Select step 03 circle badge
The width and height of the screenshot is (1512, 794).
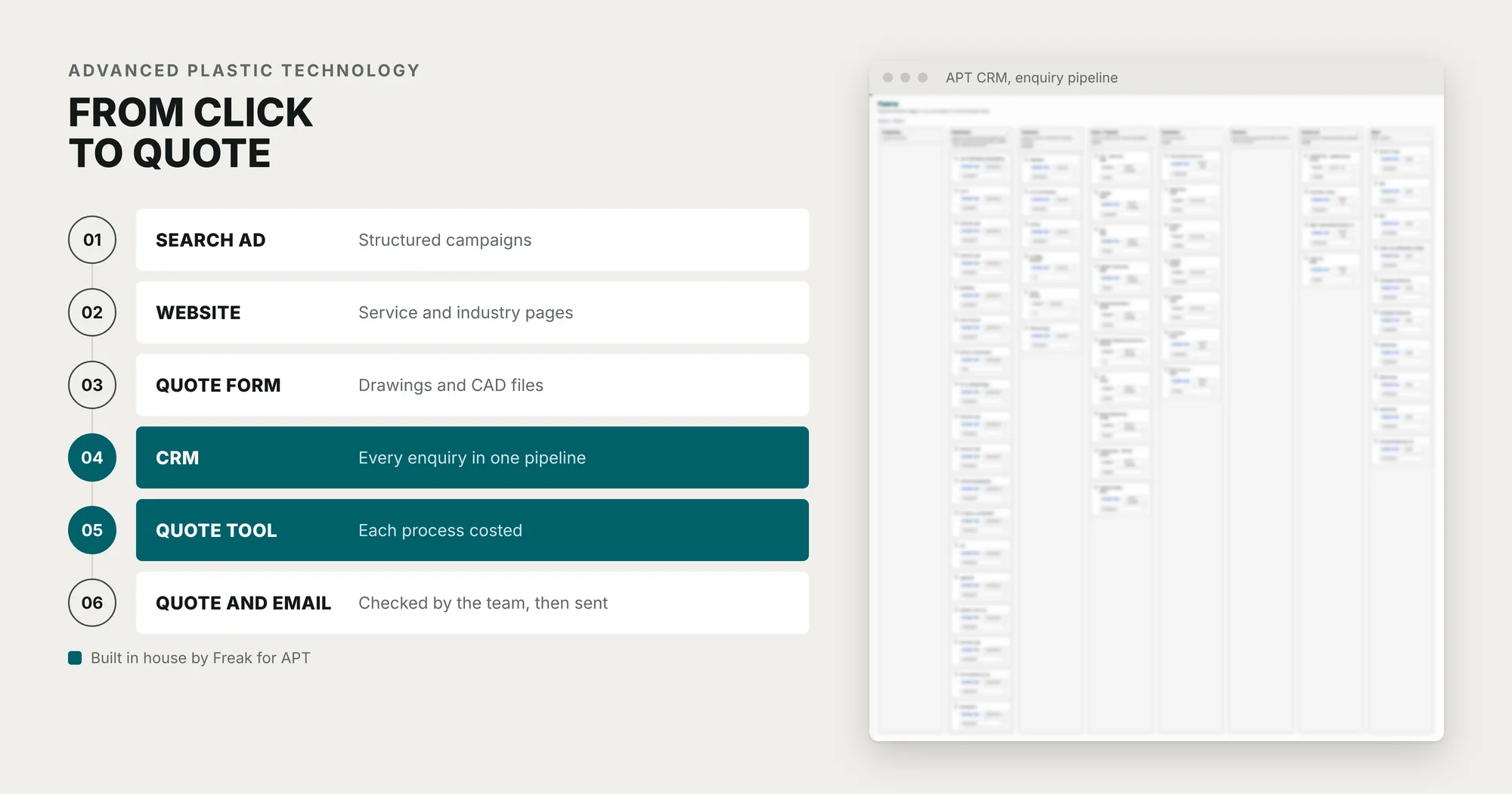coord(92,385)
